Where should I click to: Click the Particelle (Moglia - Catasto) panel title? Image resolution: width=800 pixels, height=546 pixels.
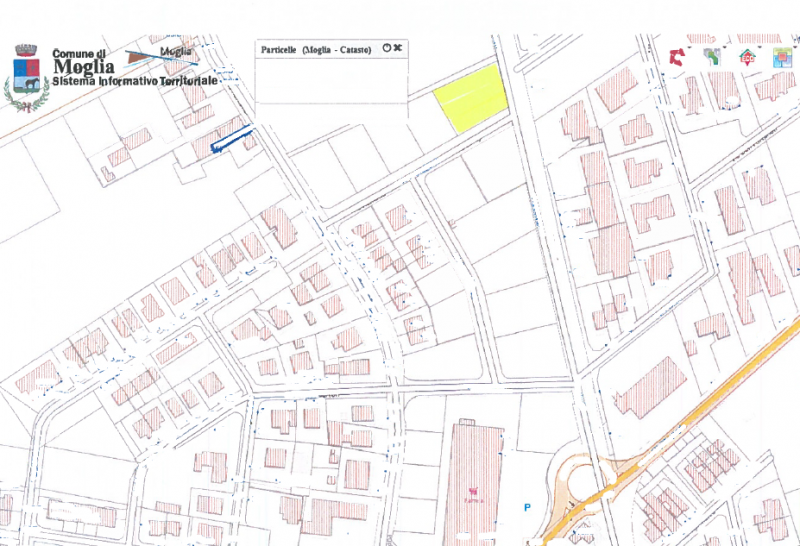(x=315, y=49)
